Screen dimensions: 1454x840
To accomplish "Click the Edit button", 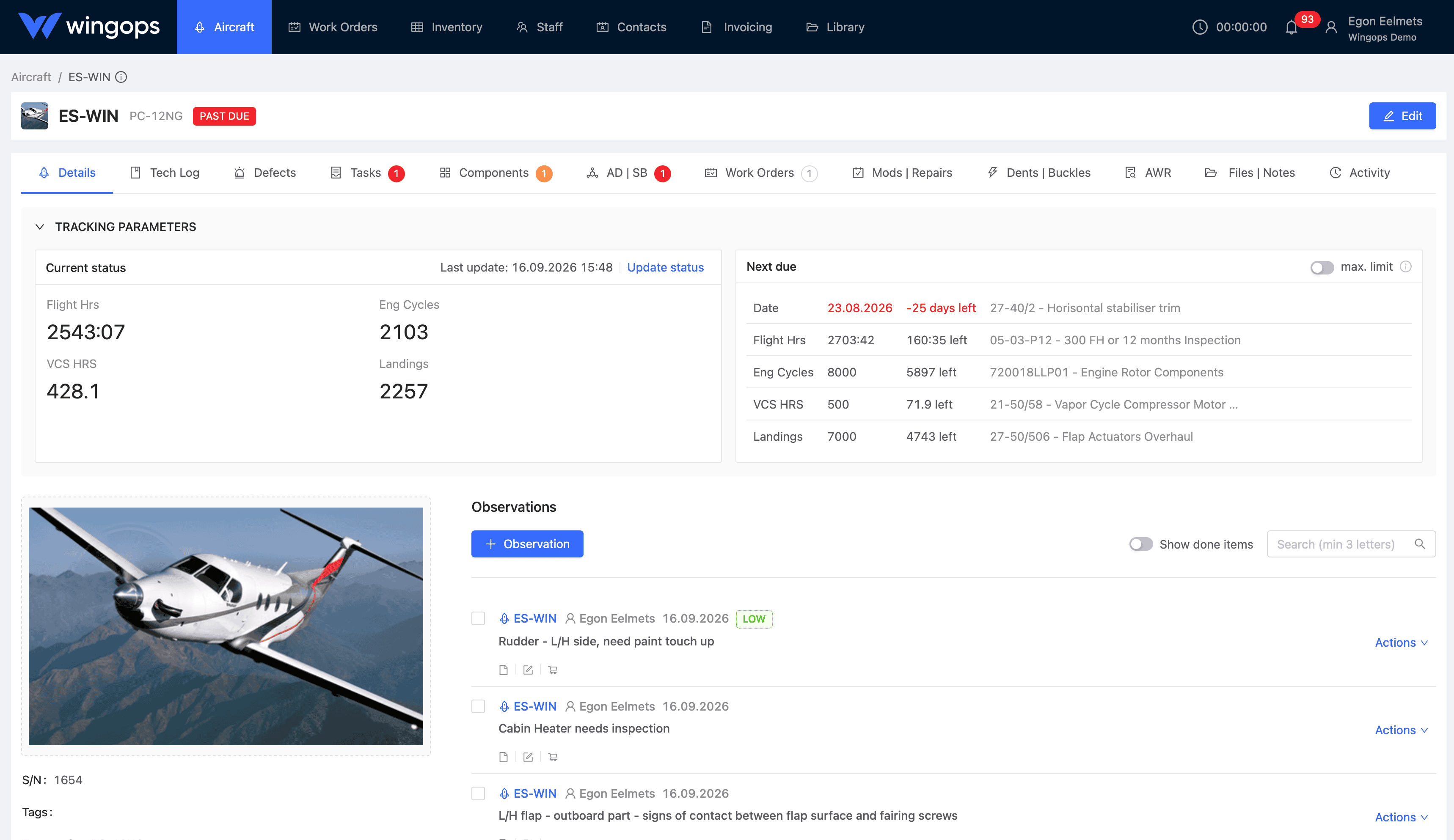I will click(x=1402, y=116).
